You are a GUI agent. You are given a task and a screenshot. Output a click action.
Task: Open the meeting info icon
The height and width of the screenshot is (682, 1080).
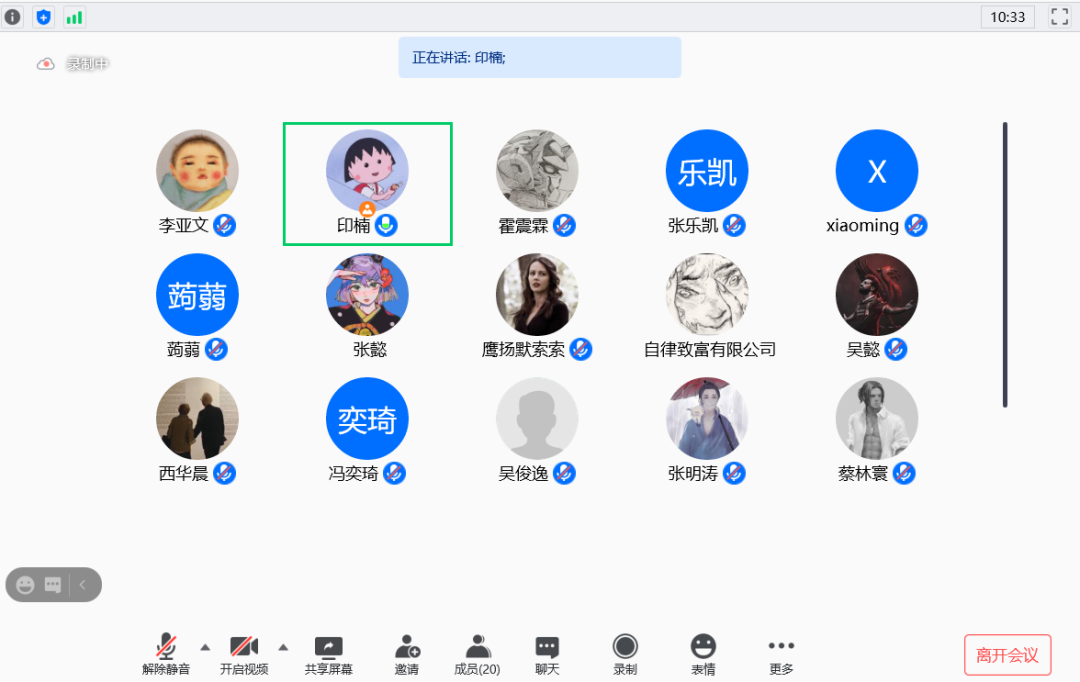point(13,17)
